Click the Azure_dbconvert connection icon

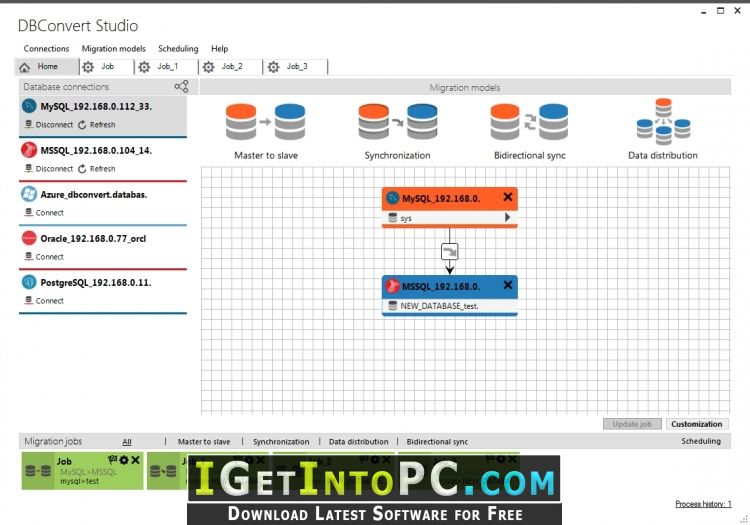pyautogui.click(x=29, y=194)
